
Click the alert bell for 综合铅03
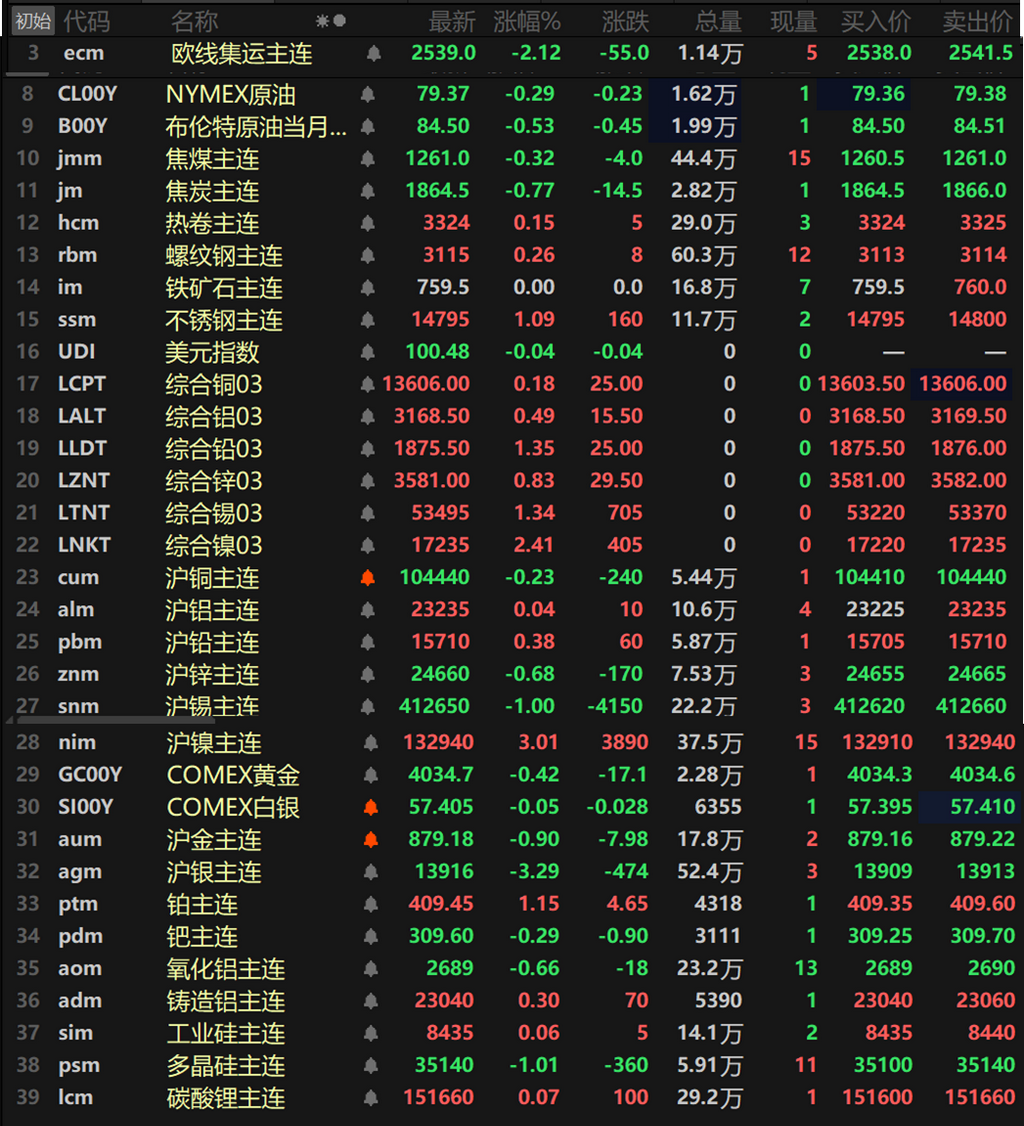[368, 448]
